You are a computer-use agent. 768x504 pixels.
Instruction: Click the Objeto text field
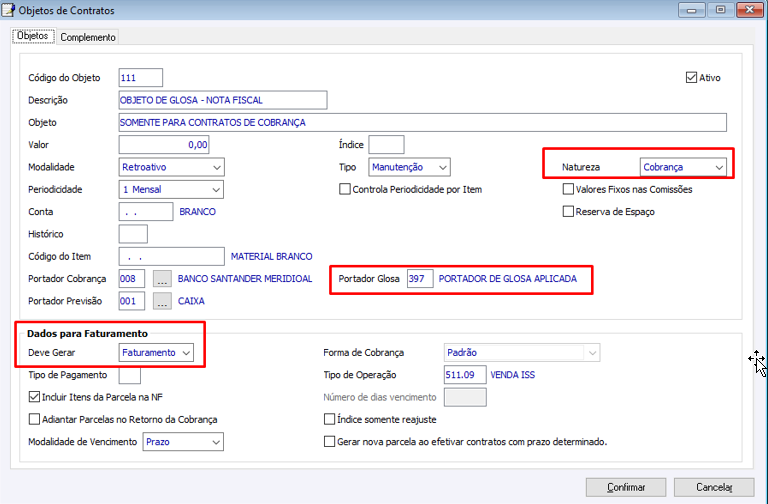click(x=423, y=122)
